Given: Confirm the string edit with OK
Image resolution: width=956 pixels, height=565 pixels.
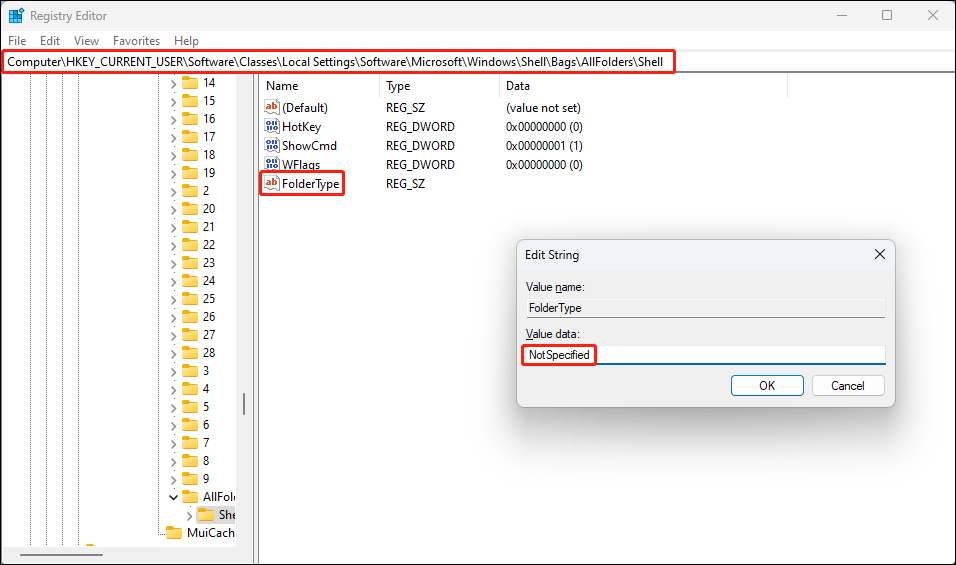Looking at the screenshot, I should [x=767, y=385].
